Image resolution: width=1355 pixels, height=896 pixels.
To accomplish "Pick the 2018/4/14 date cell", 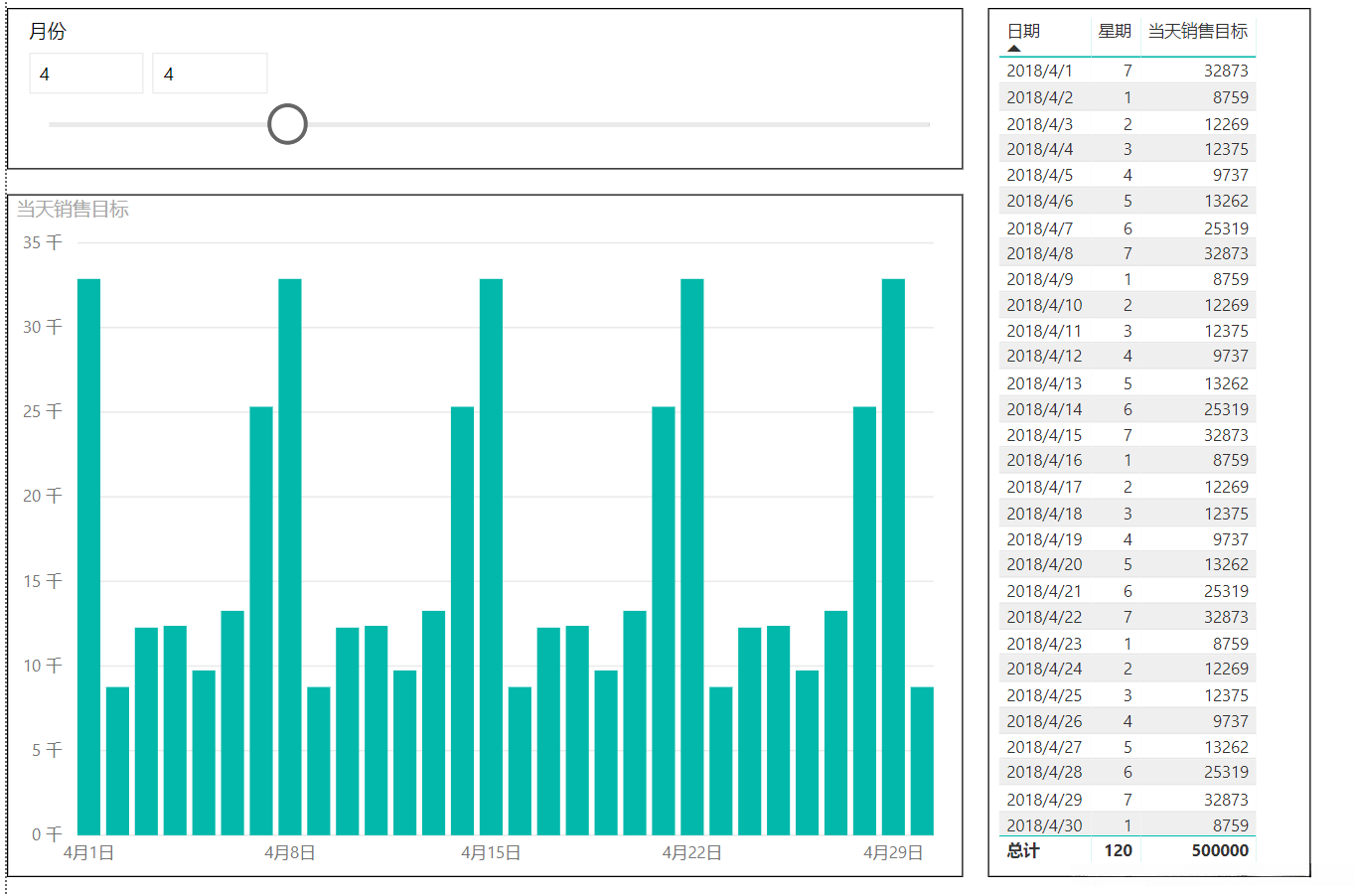I will (x=1044, y=409).
